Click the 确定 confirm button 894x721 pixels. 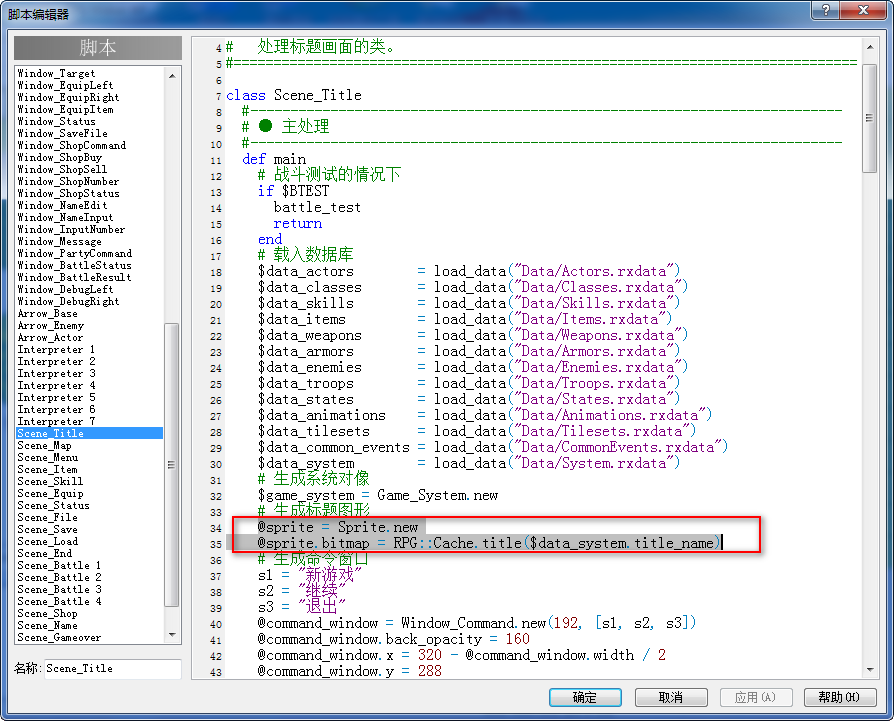[x=585, y=697]
